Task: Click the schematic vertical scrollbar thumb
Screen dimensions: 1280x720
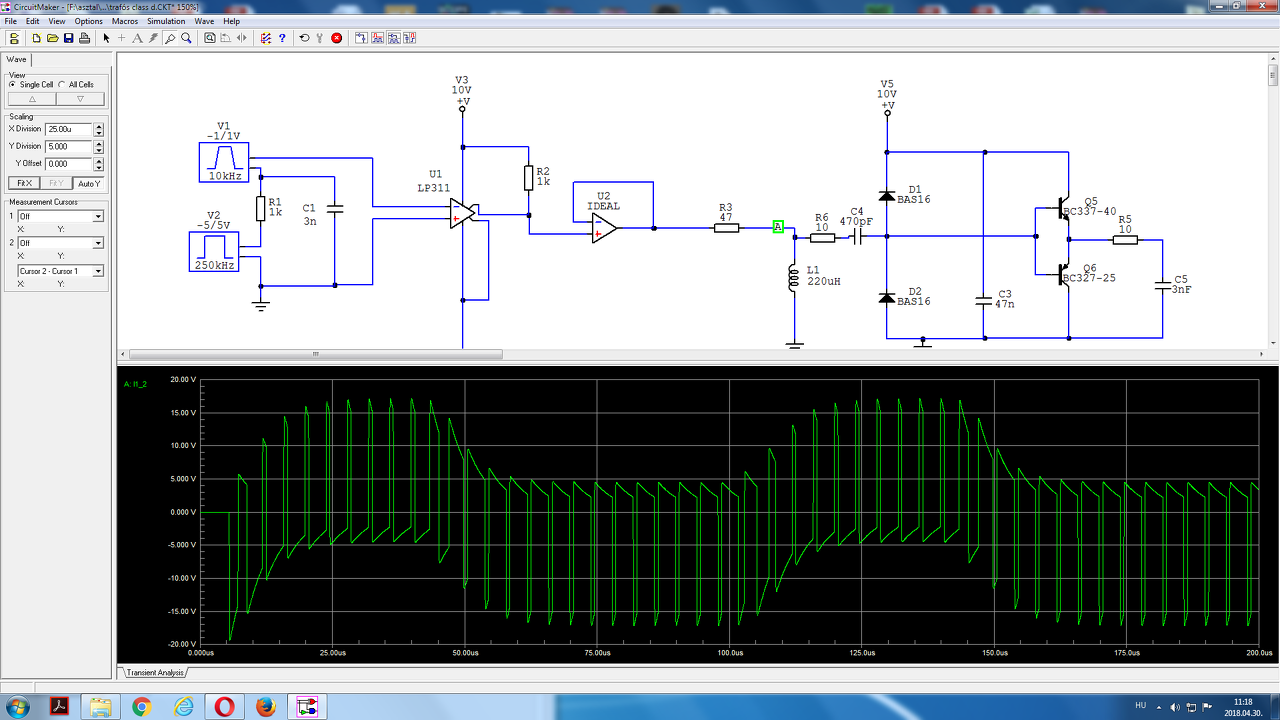Action: point(1273,75)
